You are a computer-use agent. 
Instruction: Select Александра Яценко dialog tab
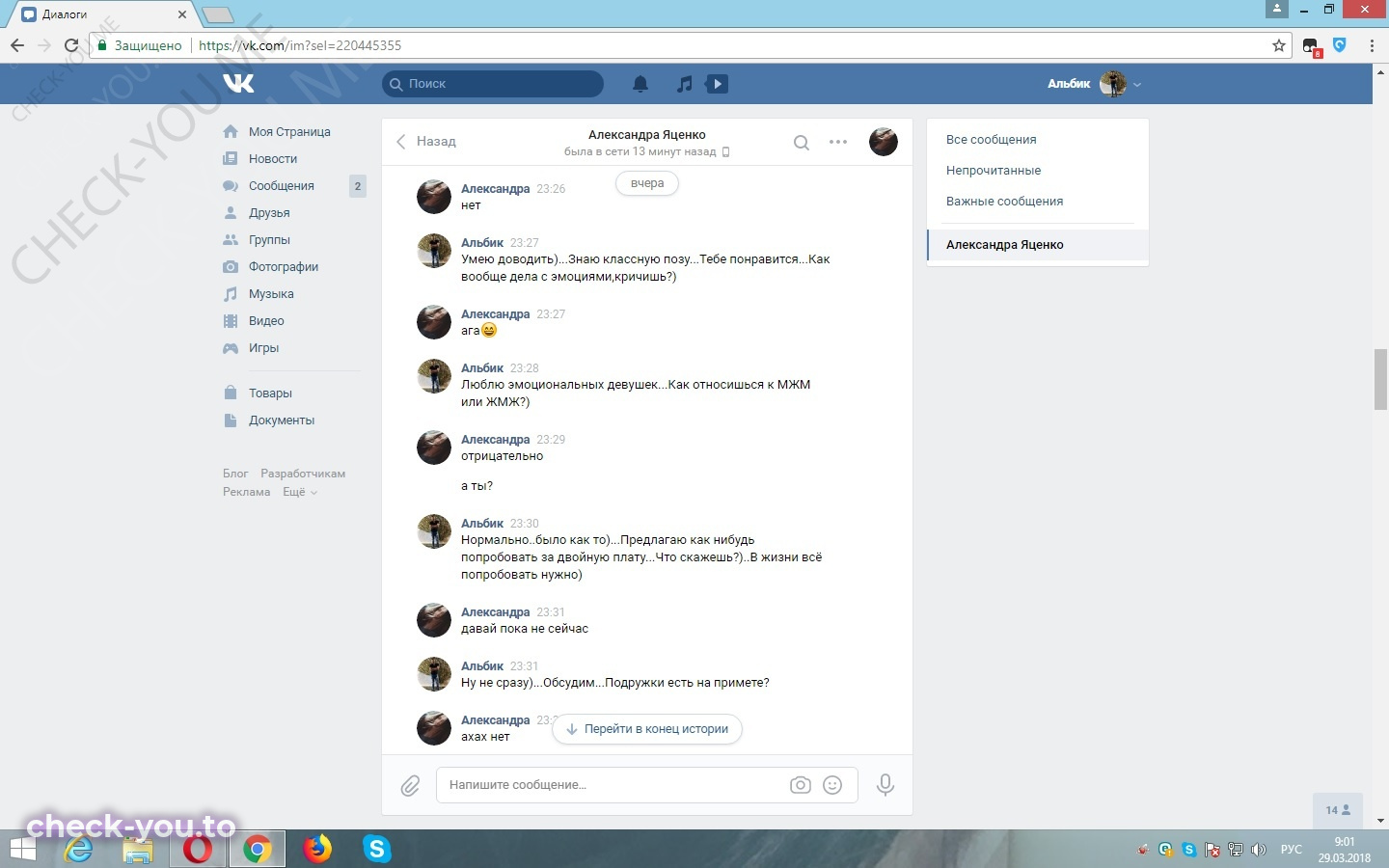1038,245
